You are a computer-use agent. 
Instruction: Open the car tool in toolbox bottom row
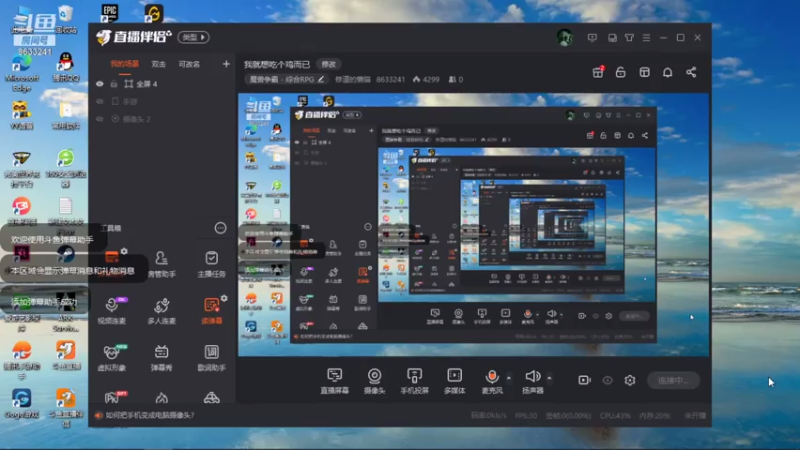(211, 398)
